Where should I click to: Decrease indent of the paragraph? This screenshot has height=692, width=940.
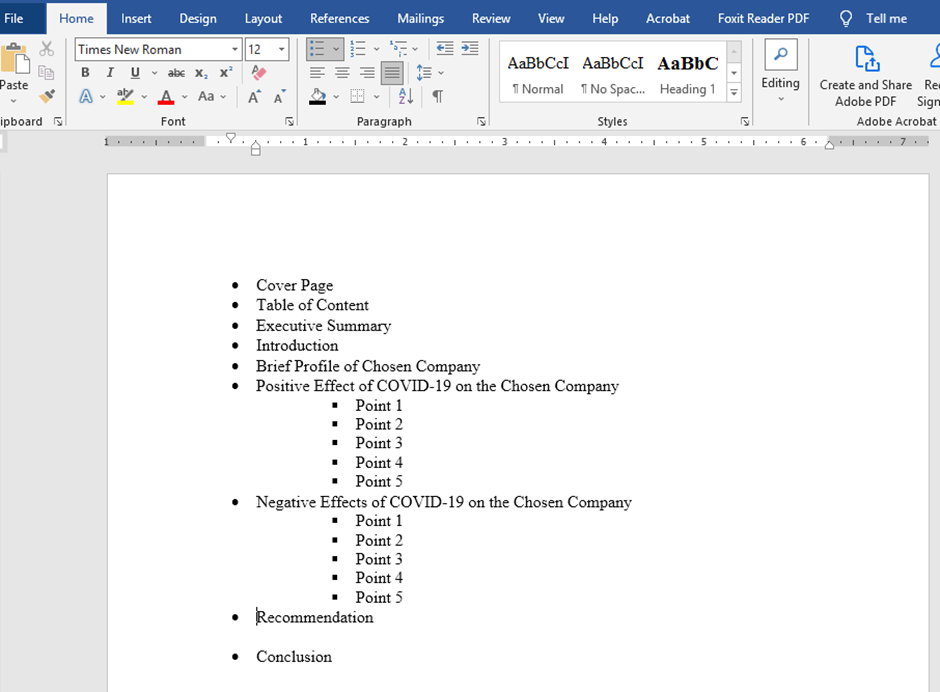(x=445, y=49)
